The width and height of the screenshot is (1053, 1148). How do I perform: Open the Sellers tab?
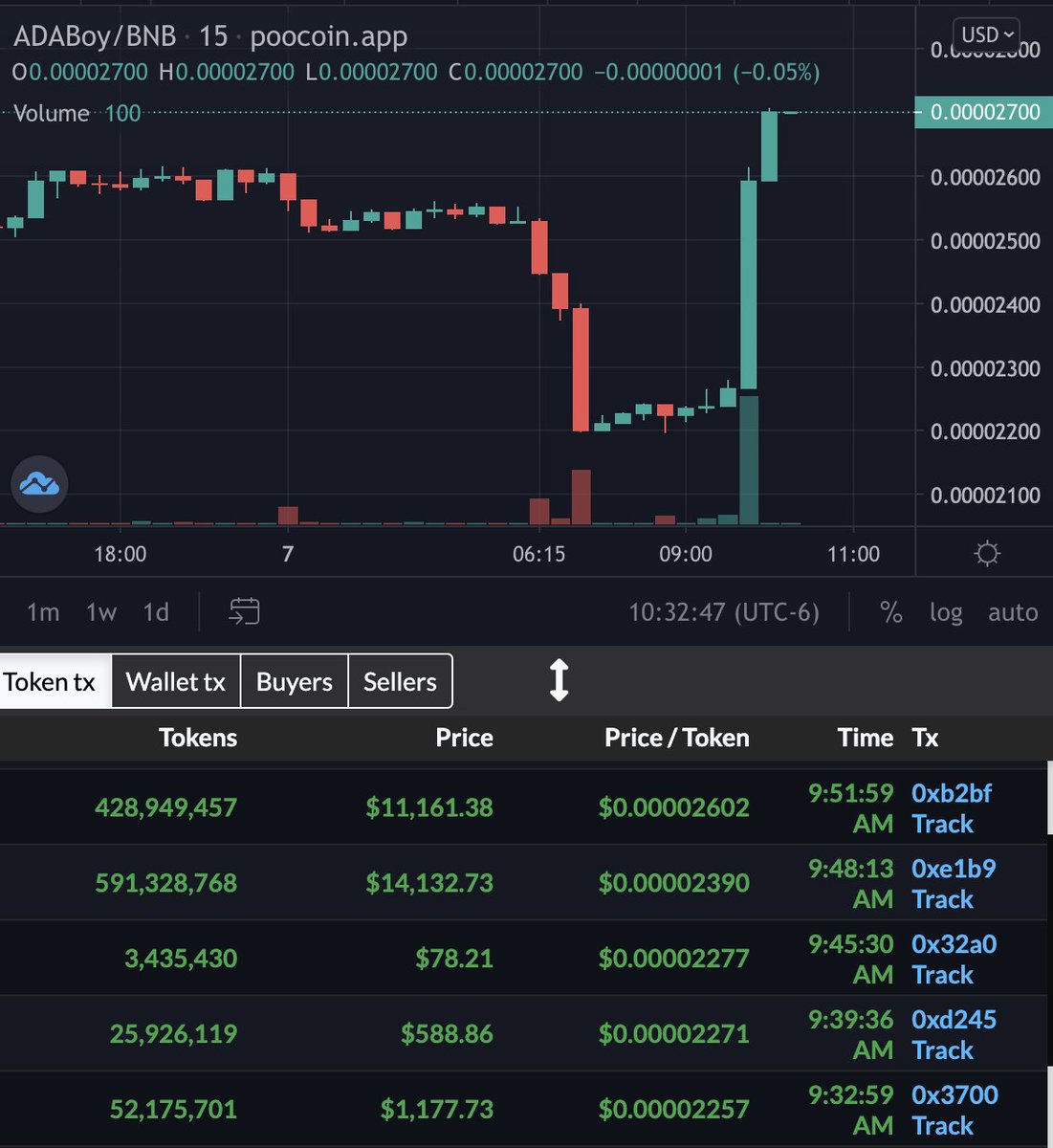pyautogui.click(x=399, y=681)
